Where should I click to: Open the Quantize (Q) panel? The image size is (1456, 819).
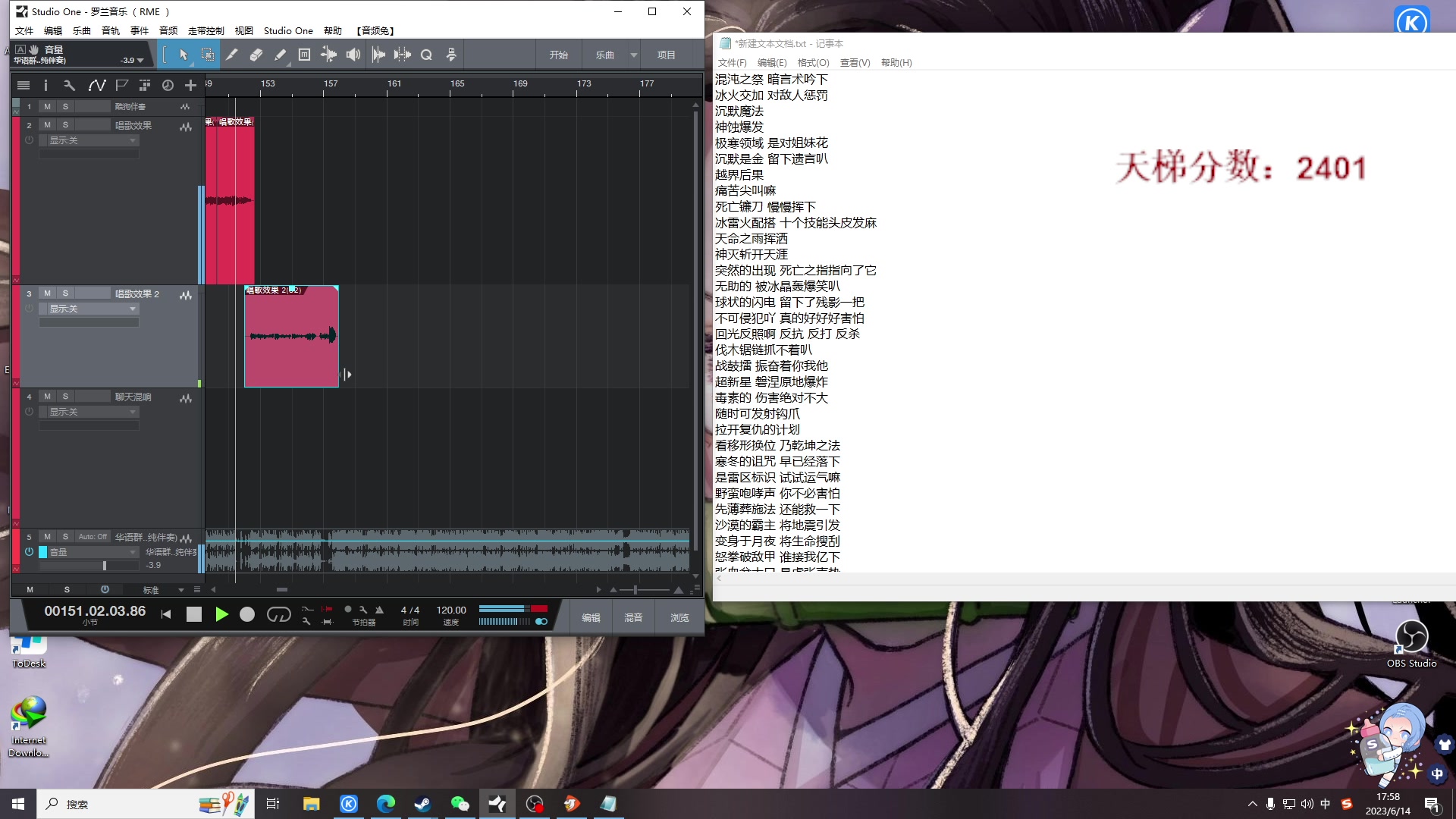426,55
